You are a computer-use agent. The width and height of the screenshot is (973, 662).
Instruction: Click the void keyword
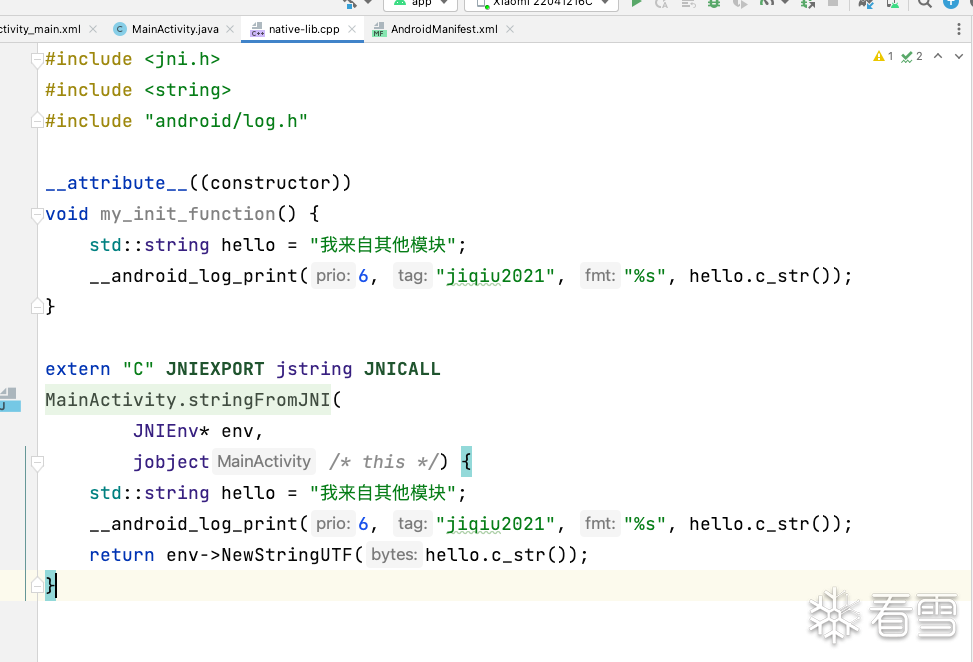pos(67,214)
